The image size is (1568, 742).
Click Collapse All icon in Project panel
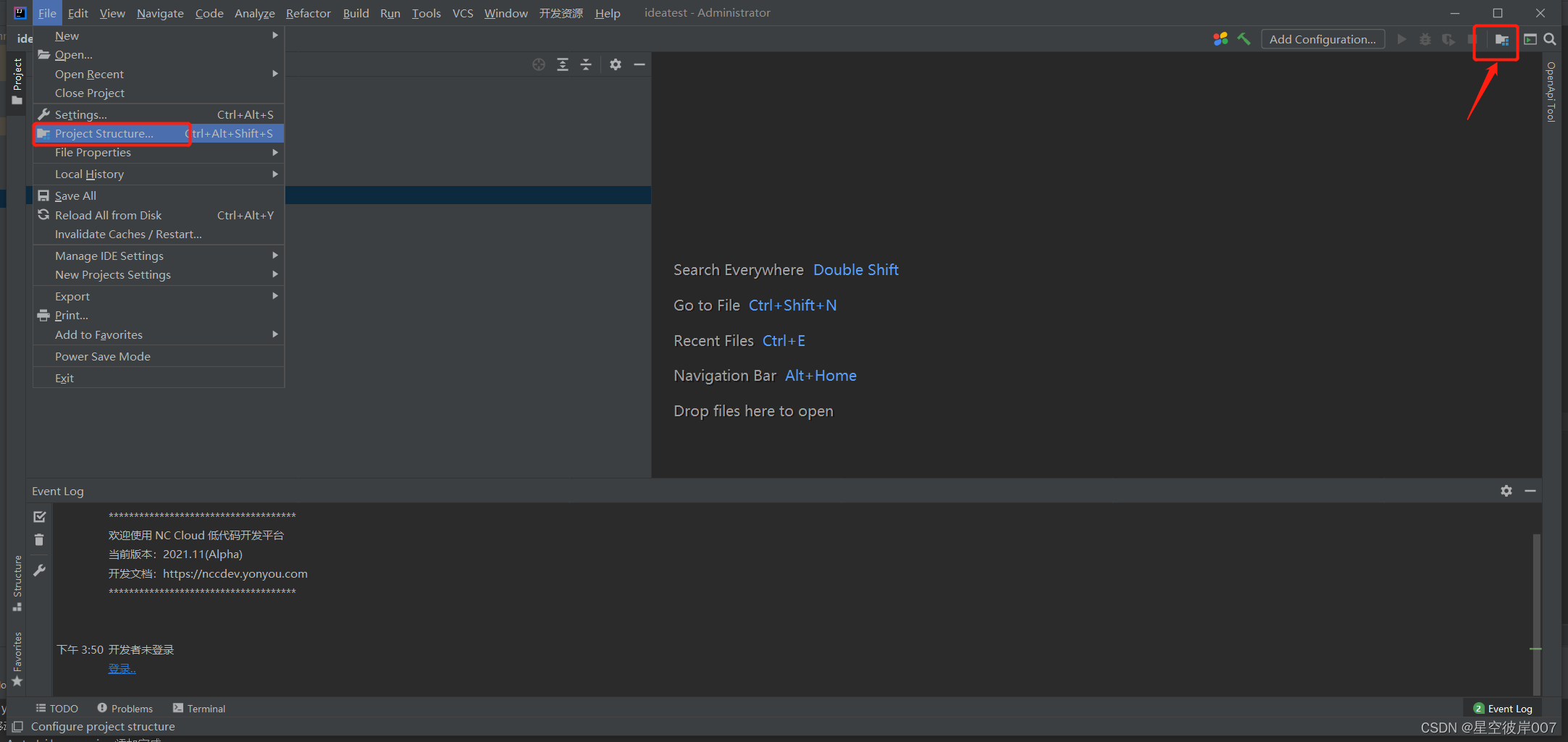pyautogui.click(x=586, y=64)
